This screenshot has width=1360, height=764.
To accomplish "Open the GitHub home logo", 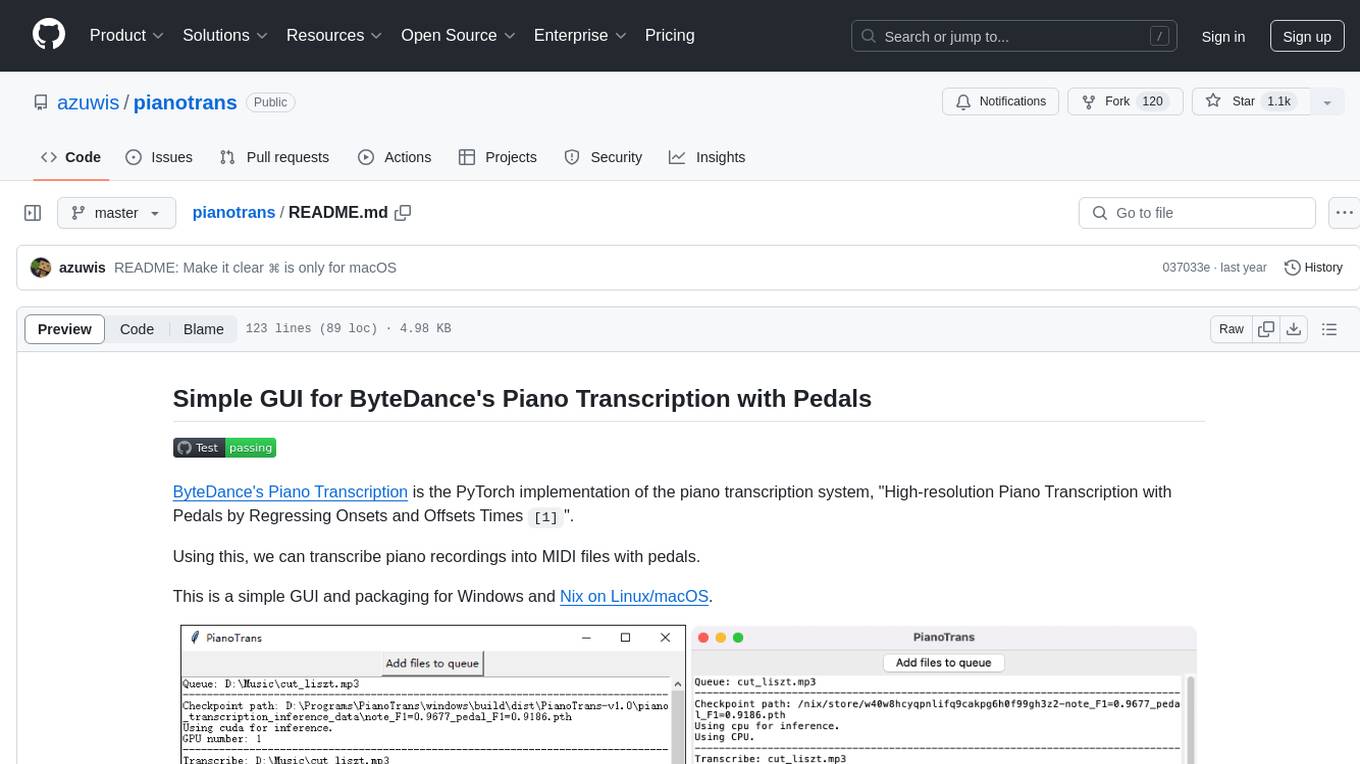I will click(49, 35).
